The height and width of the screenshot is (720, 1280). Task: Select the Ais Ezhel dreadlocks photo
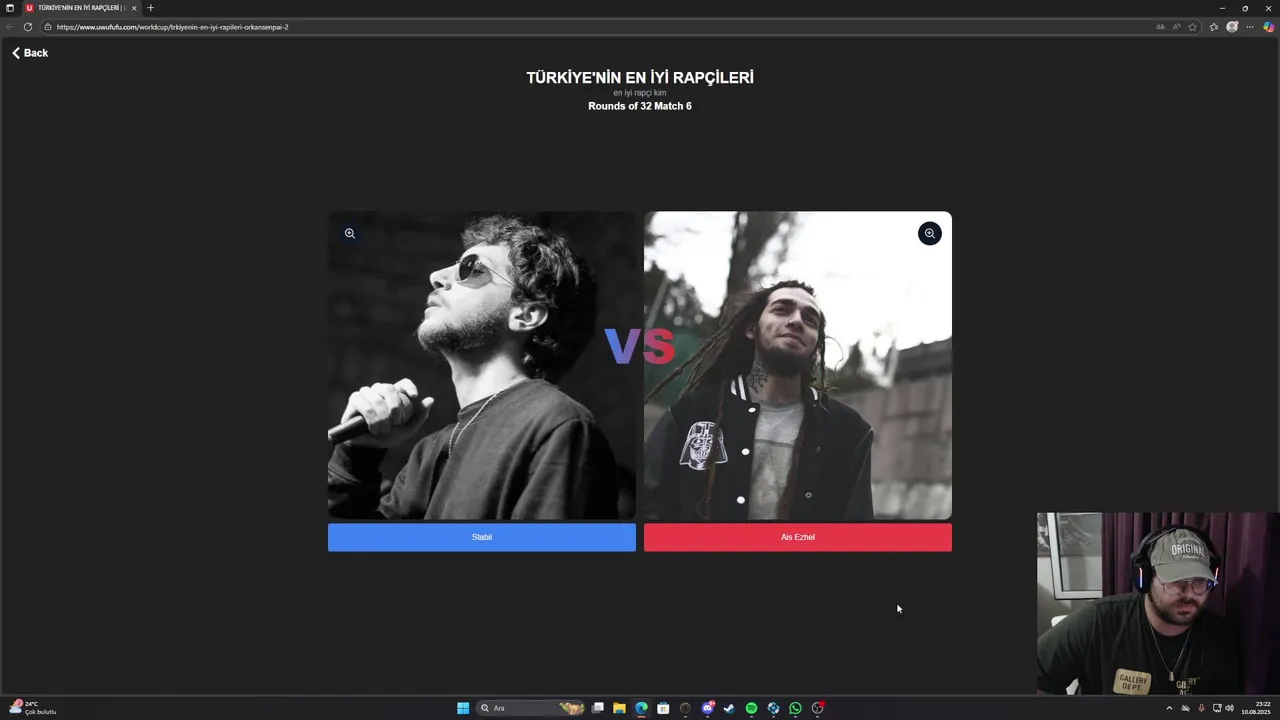(798, 365)
